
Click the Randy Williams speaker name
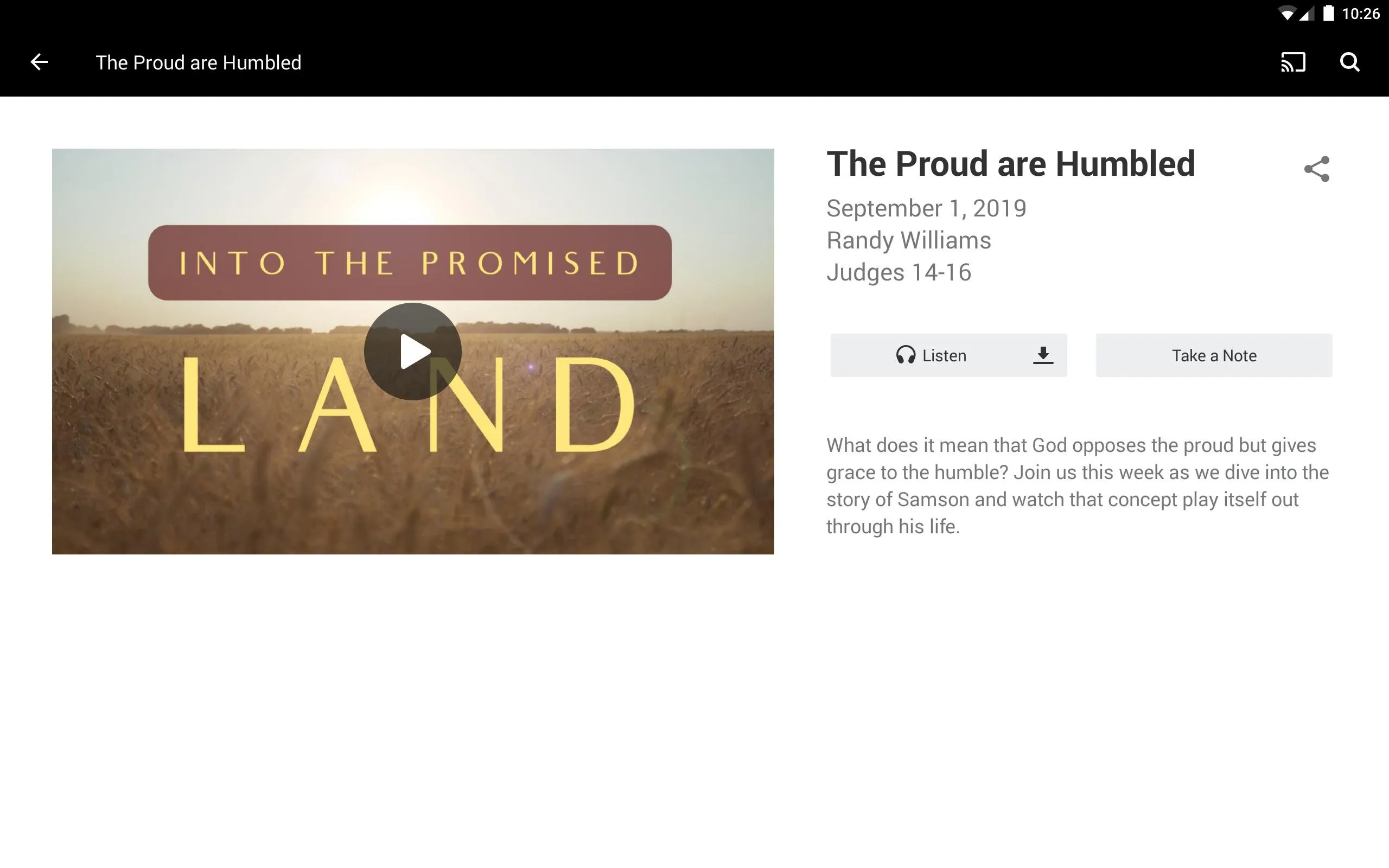click(x=908, y=239)
